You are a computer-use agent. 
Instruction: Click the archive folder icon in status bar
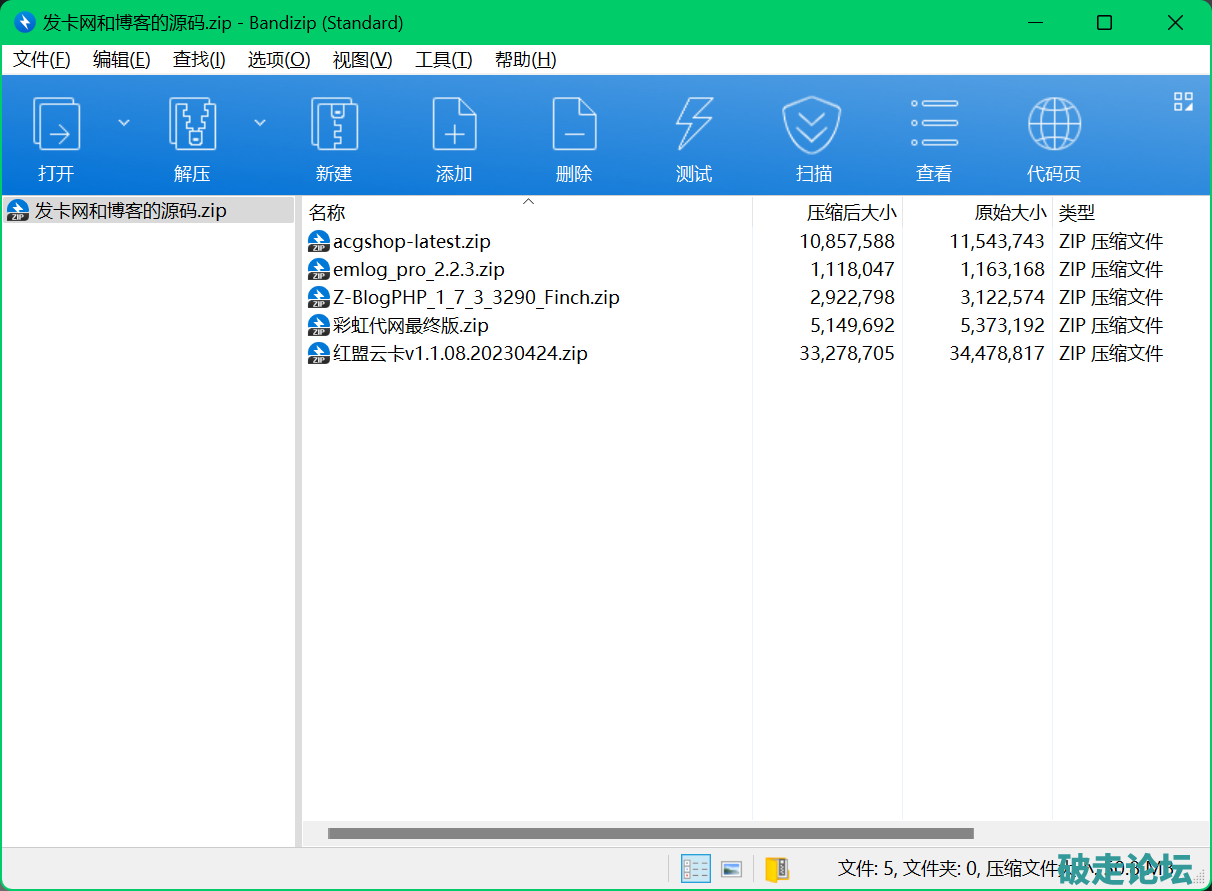pyautogui.click(x=777, y=869)
